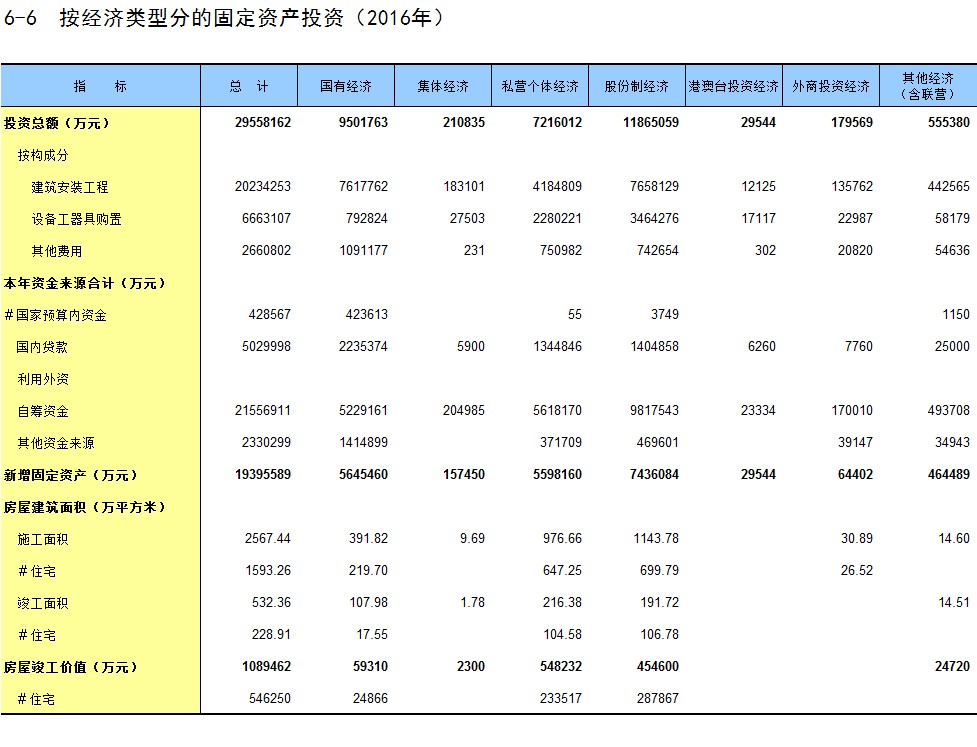Select the 设备工器具购置 row label
This screenshot has height=747, width=977.
tap(76, 219)
